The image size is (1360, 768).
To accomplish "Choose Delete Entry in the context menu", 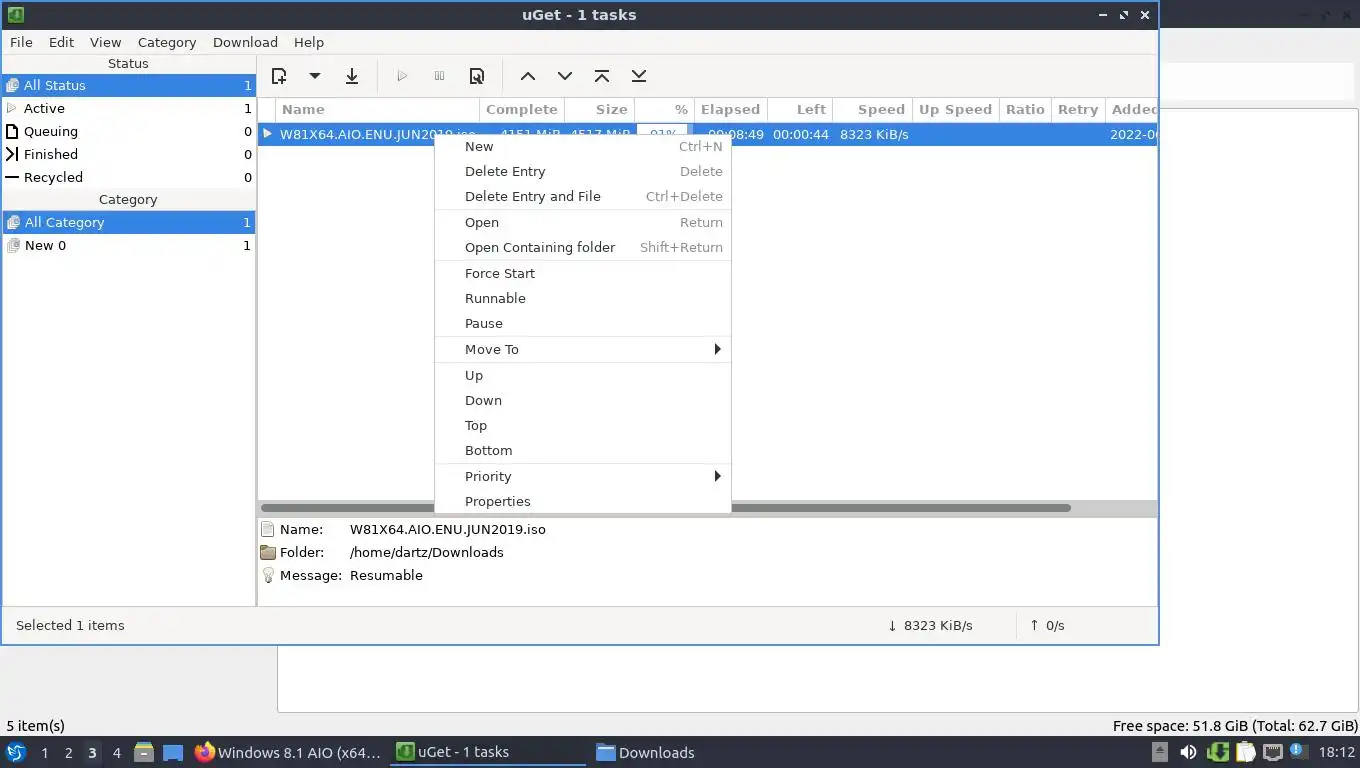I will click(583, 171).
